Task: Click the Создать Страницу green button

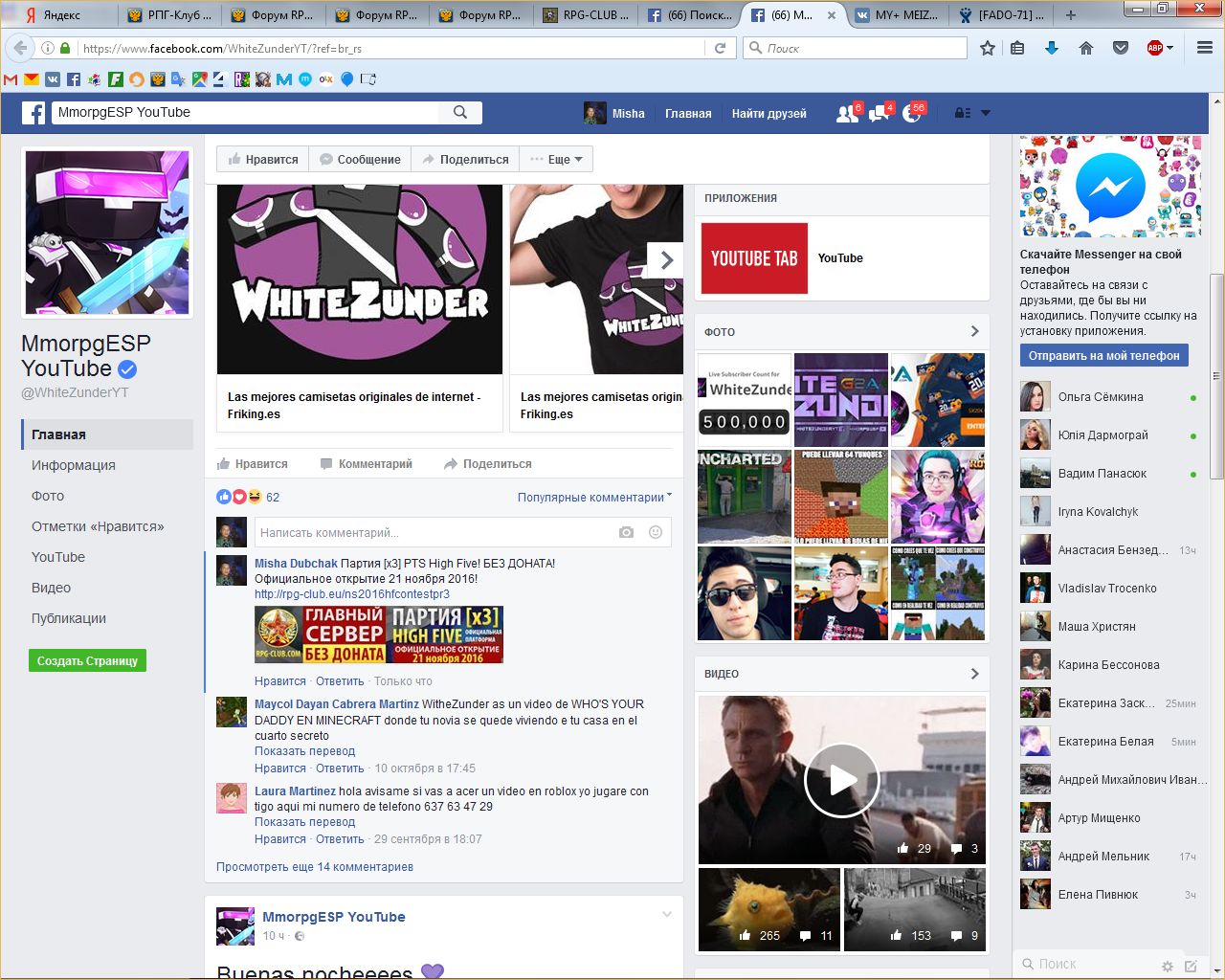Action: (x=87, y=660)
